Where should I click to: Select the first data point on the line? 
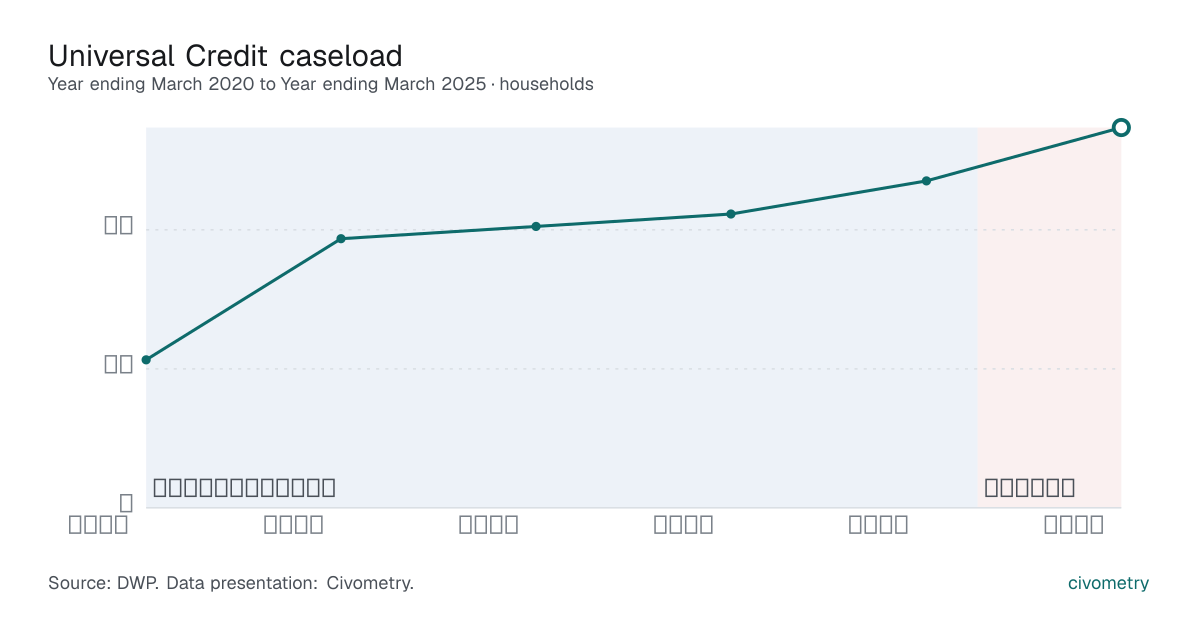click(146, 360)
